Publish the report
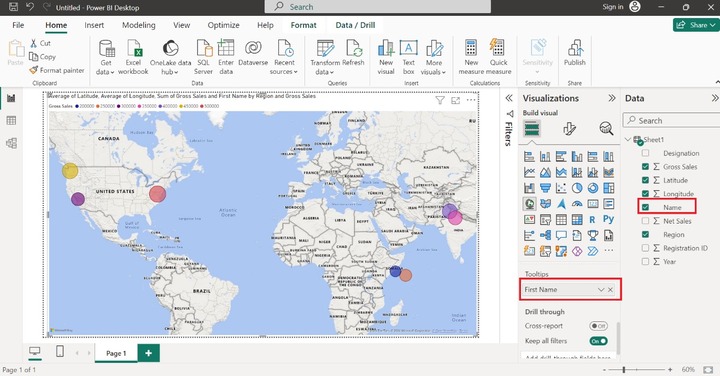The height and width of the screenshot is (376, 720). click(574, 53)
